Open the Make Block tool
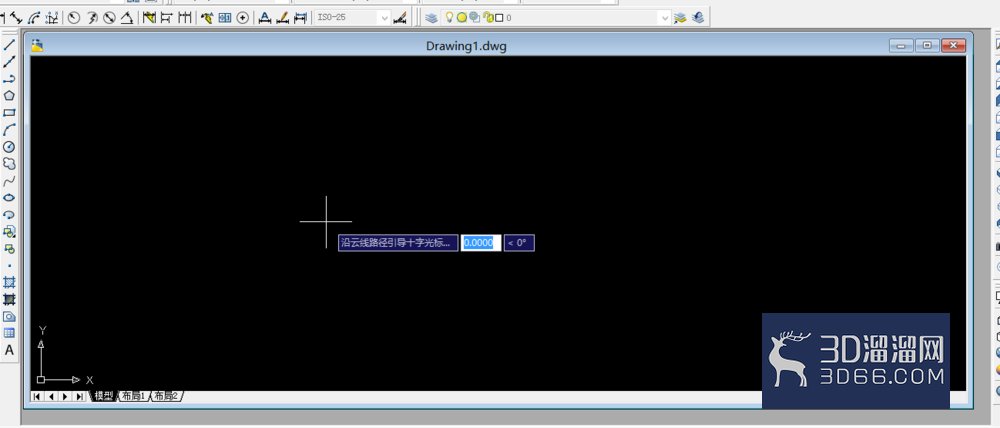 (x=9, y=249)
